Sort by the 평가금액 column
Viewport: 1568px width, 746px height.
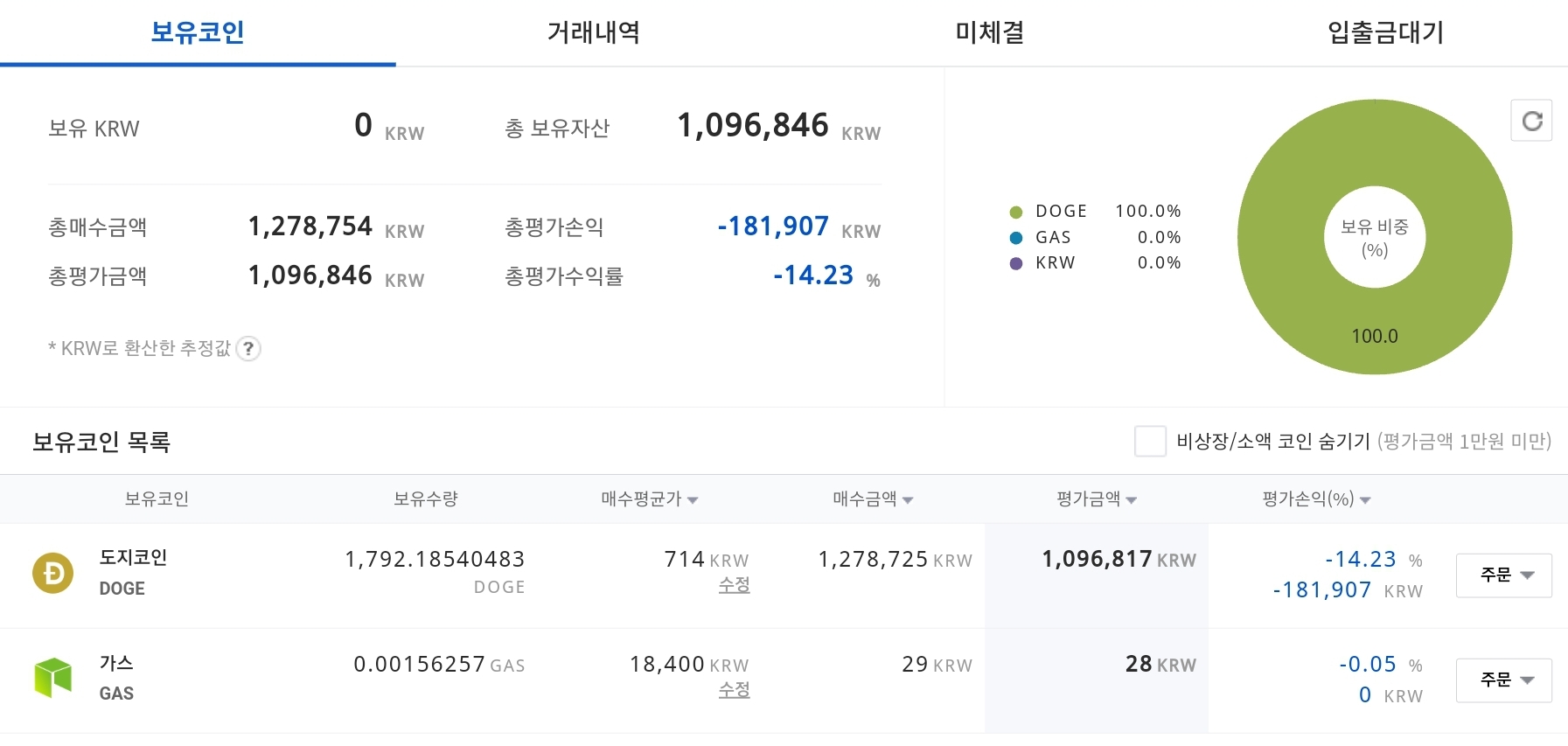coord(1097,499)
